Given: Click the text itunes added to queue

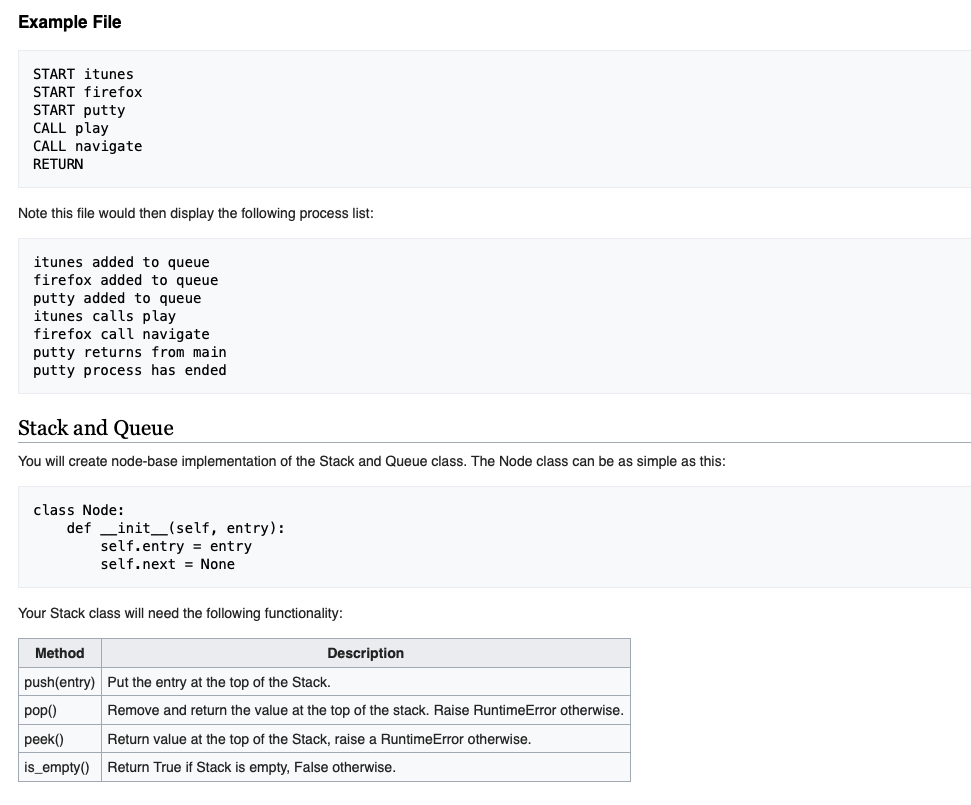Looking at the screenshot, I should coord(121,262).
